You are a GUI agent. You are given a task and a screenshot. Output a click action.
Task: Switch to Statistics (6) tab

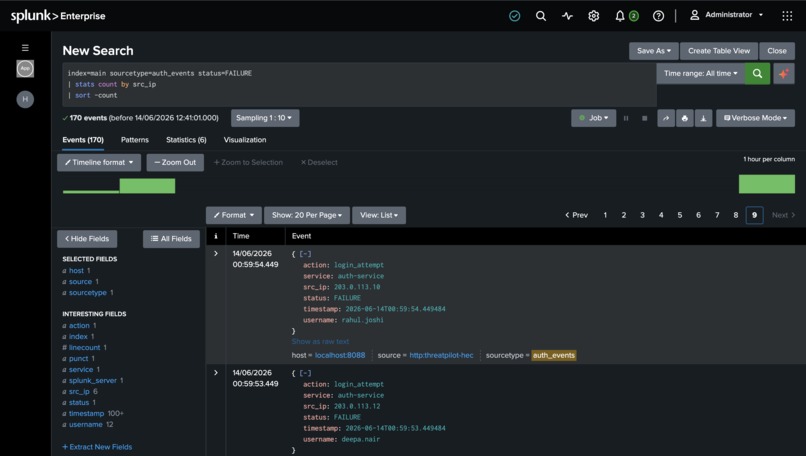pos(186,140)
